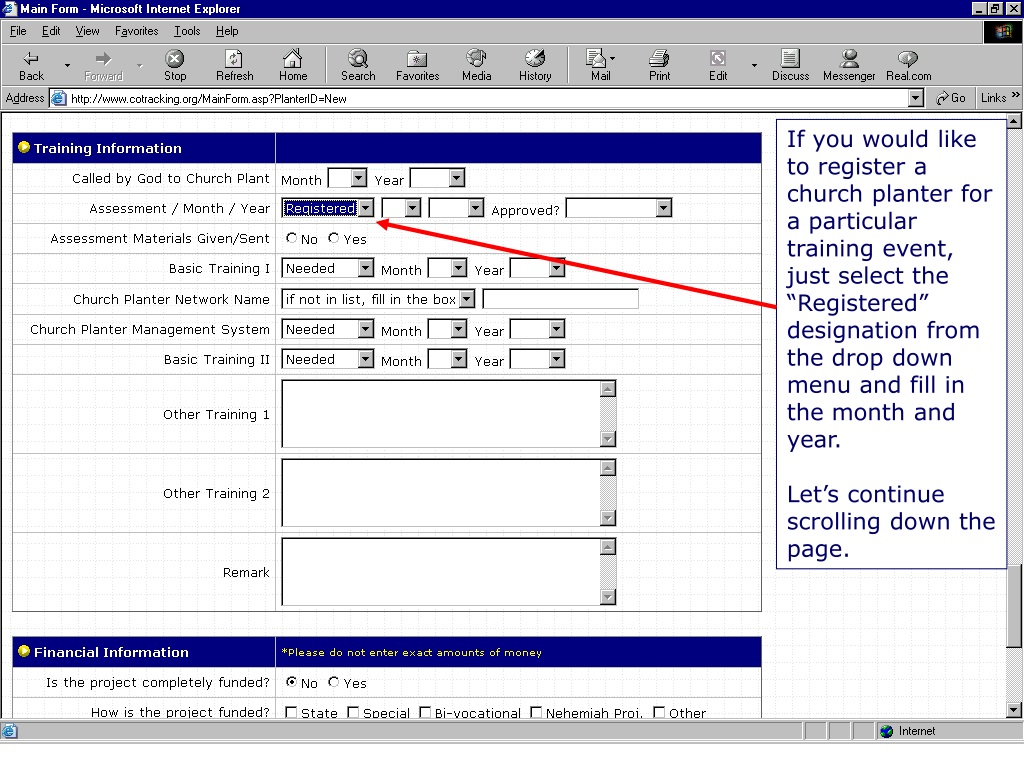The image size is (1024, 768).
Task: Open the Assessment Registered dropdown
Action: 328,208
